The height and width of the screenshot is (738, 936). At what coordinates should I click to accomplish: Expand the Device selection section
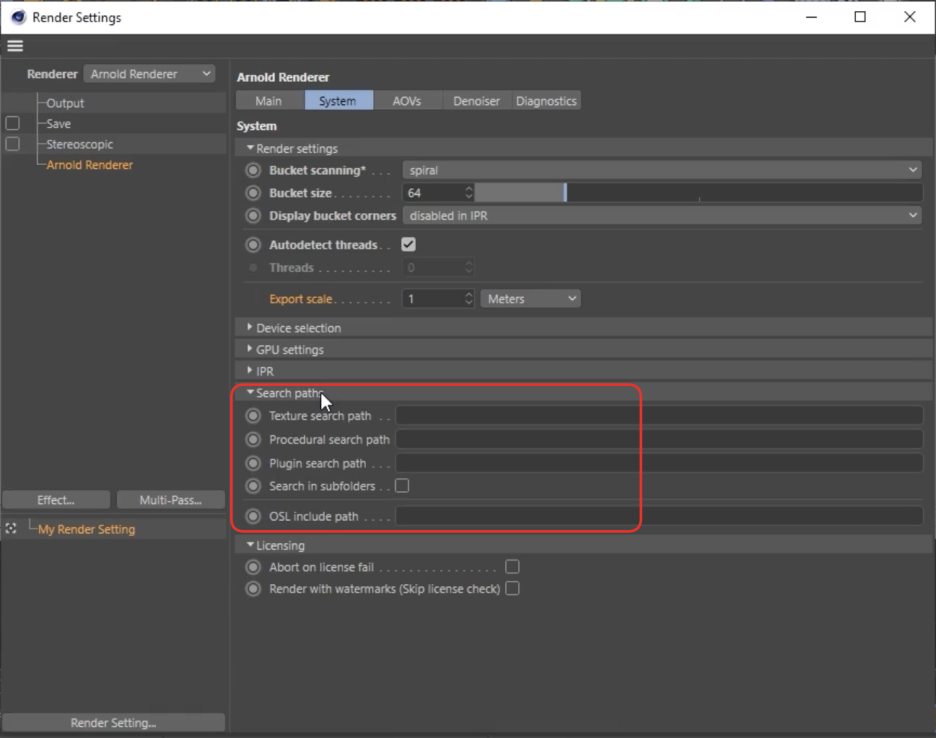[x=250, y=327]
